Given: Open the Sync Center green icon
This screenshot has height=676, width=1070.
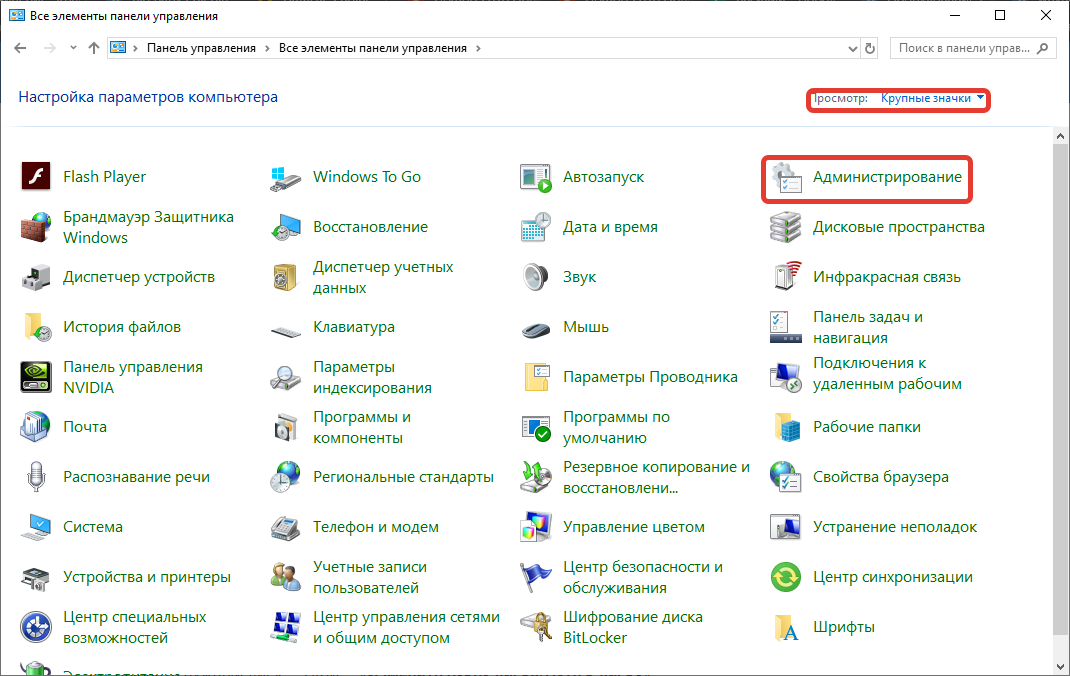Looking at the screenshot, I should [786, 577].
